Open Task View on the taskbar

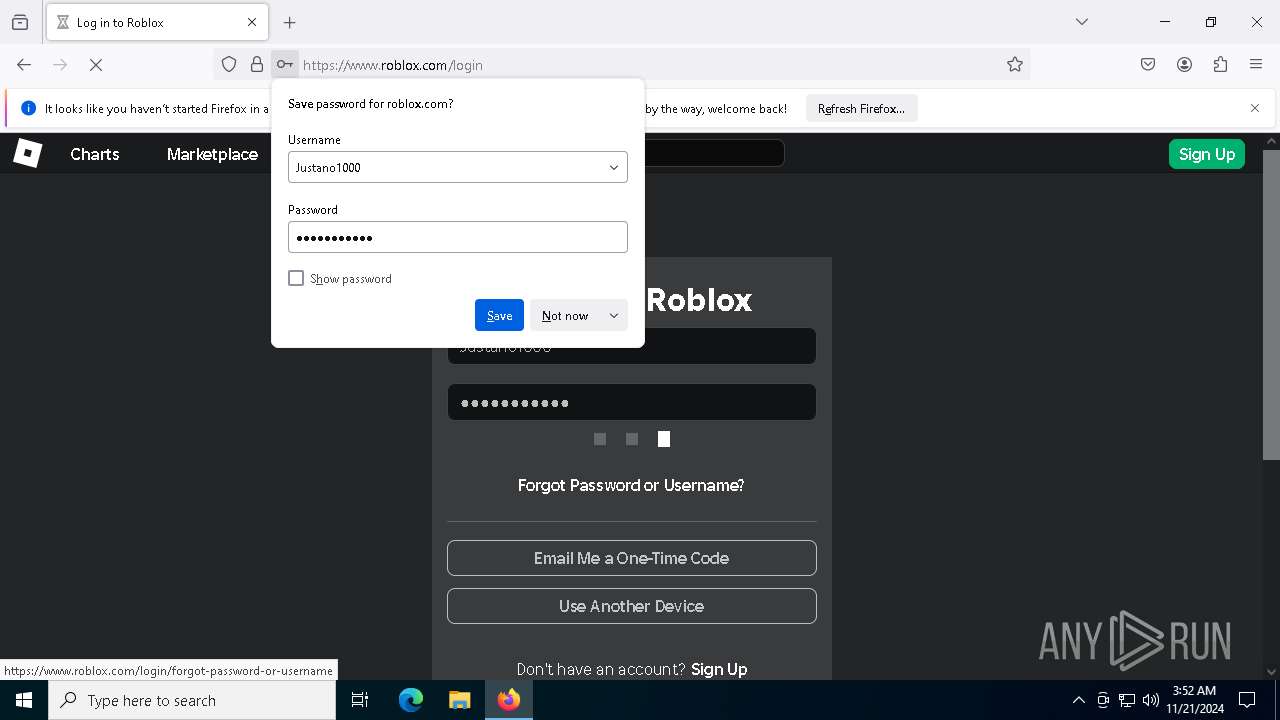(360, 700)
